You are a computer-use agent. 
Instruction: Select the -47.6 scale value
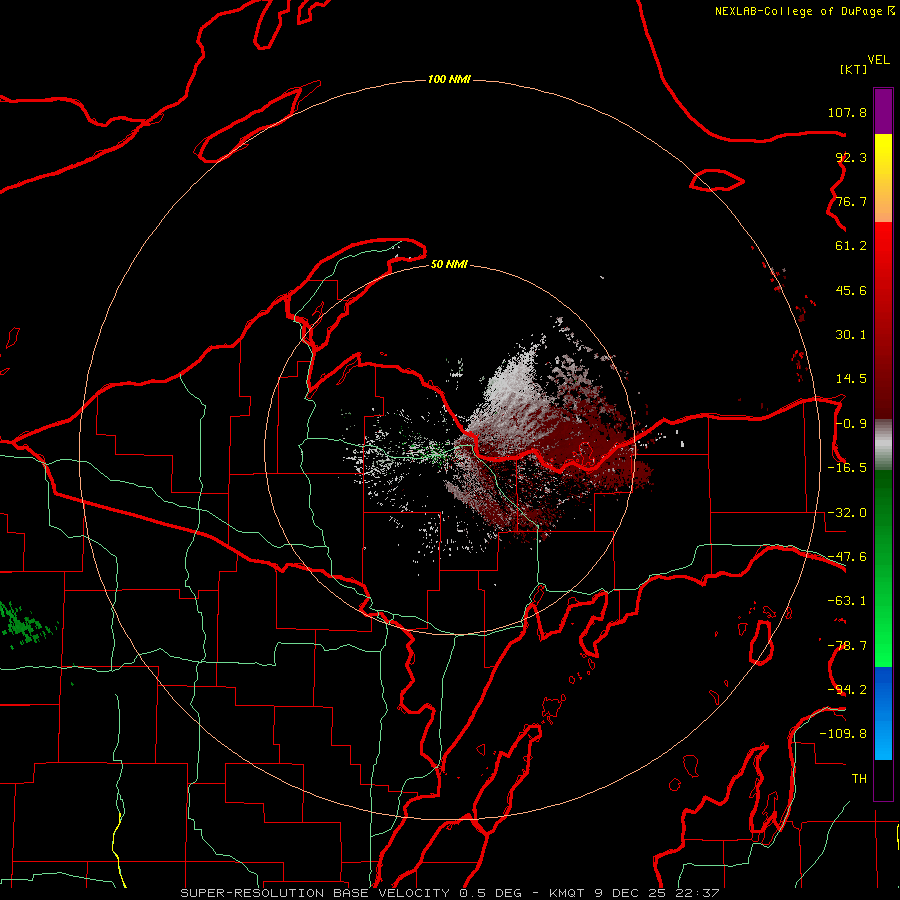pos(847,557)
